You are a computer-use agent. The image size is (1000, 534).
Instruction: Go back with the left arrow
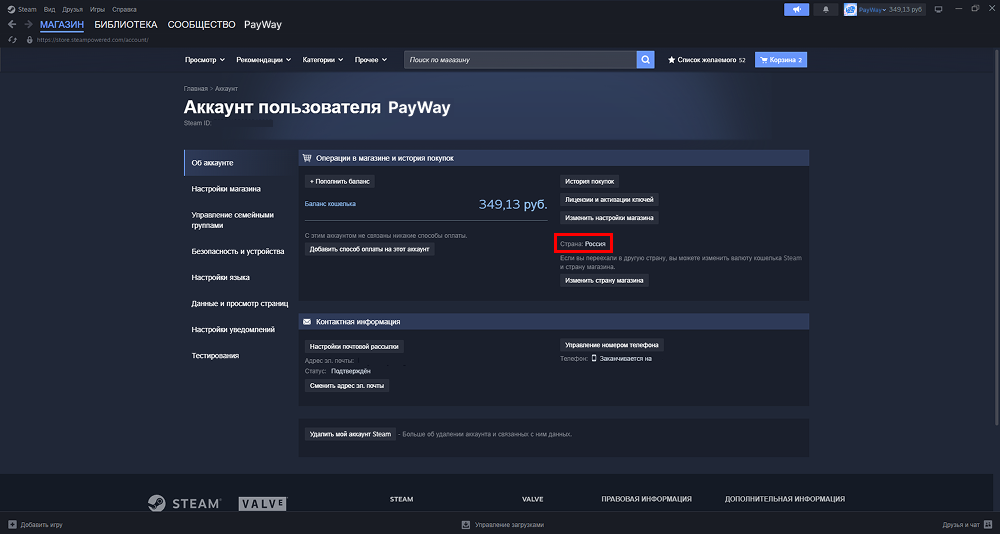11,24
